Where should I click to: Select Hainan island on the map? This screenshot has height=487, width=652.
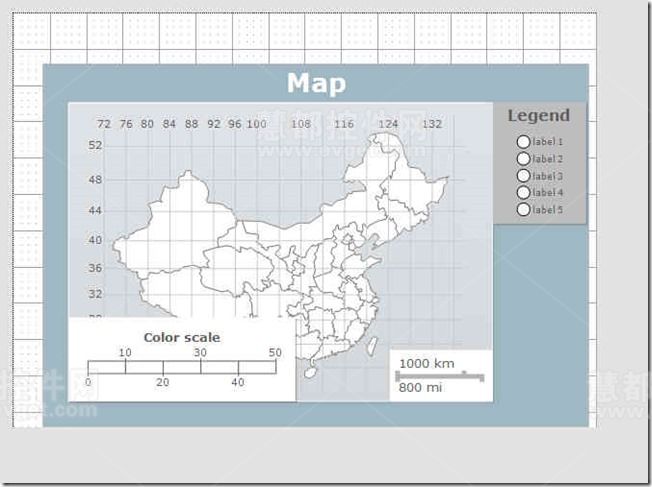[x=310, y=371]
